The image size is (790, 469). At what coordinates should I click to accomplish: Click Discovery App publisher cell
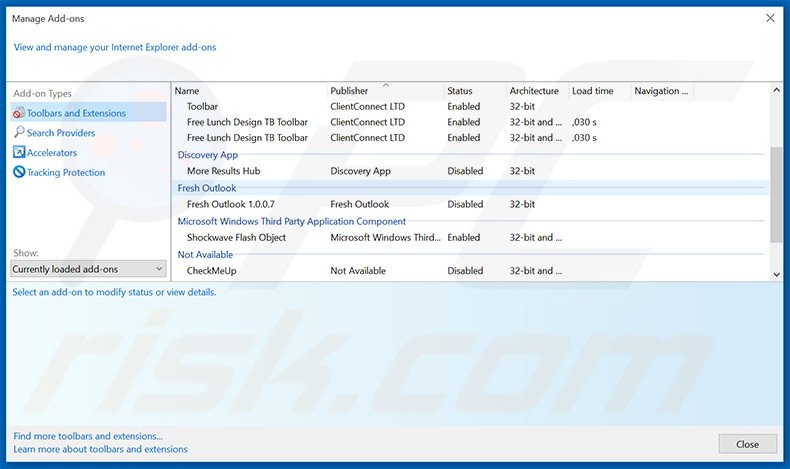(360, 171)
